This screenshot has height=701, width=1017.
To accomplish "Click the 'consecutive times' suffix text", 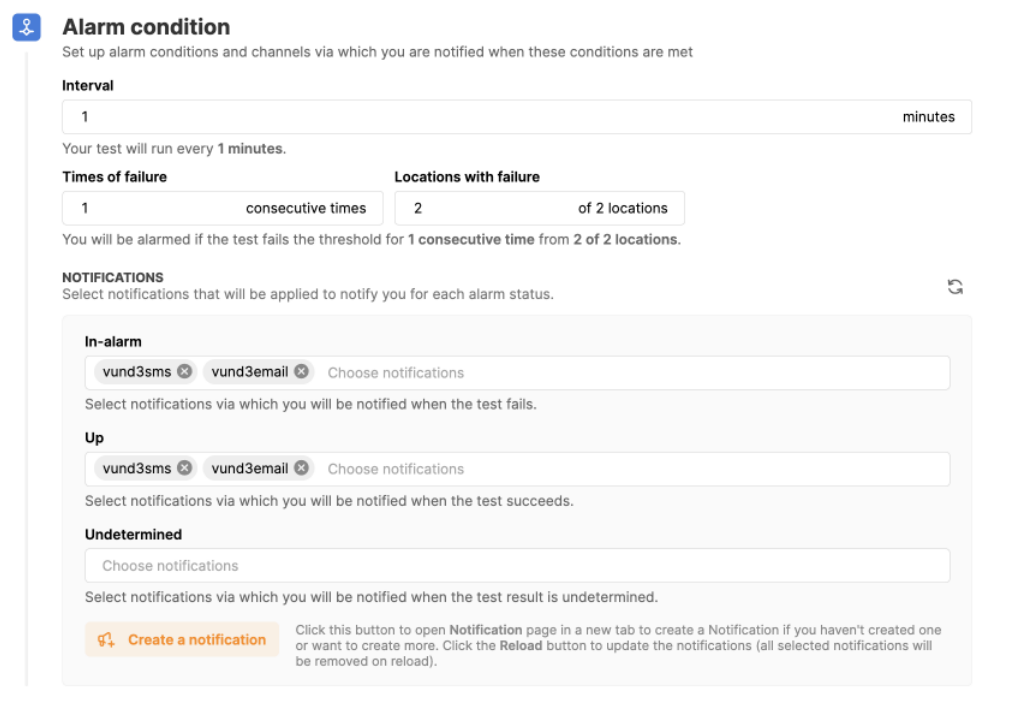I will pos(306,208).
